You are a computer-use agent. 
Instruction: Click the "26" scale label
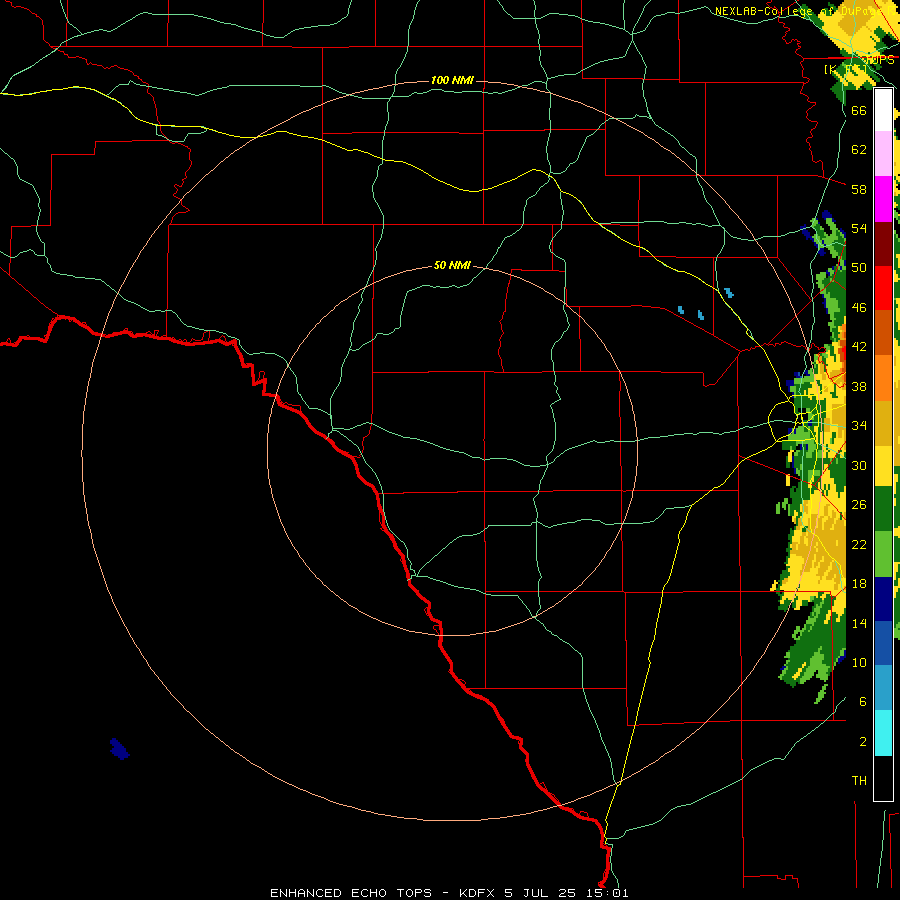pos(859,505)
